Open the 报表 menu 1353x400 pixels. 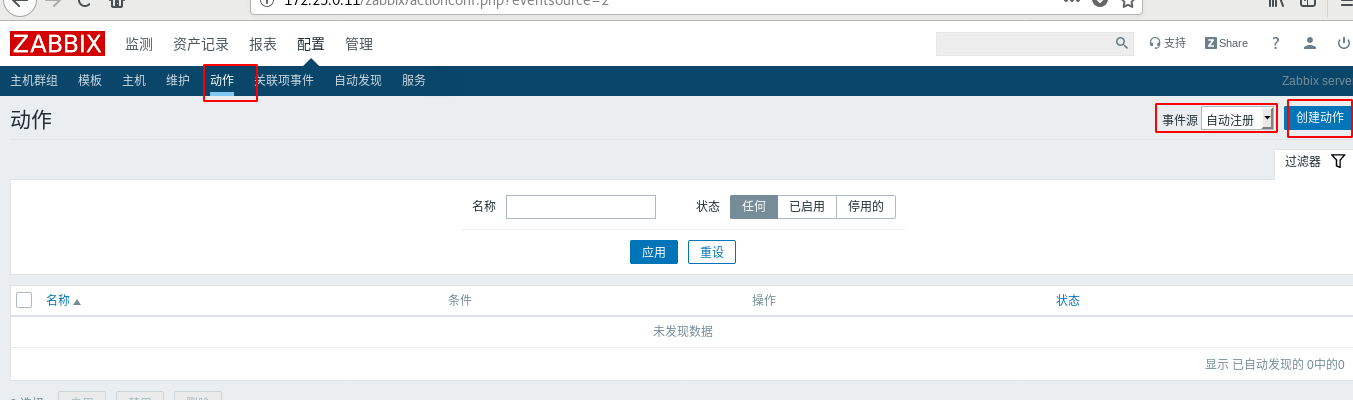263,44
